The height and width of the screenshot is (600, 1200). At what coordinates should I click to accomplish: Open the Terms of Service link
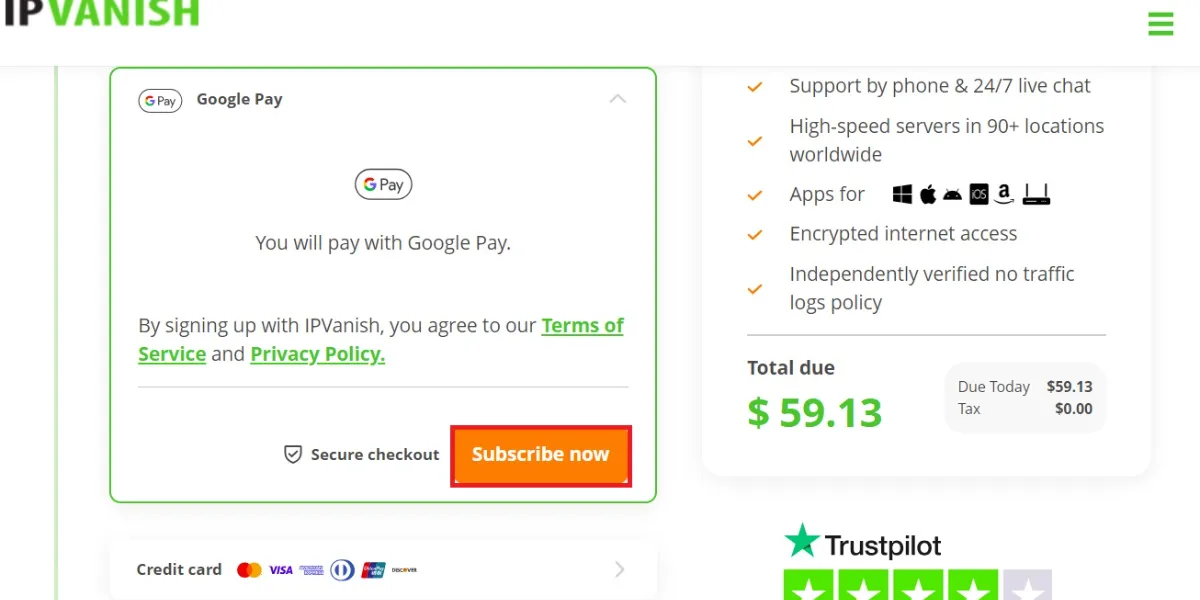click(381, 340)
